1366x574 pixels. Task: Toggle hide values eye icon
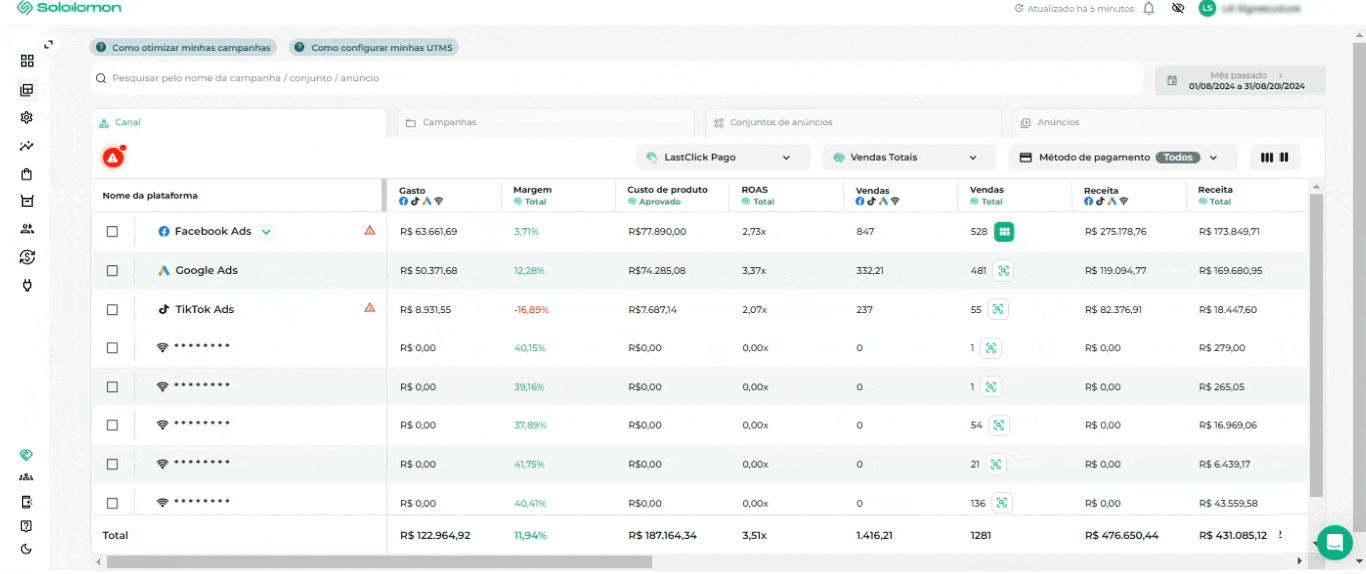[1178, 8]
